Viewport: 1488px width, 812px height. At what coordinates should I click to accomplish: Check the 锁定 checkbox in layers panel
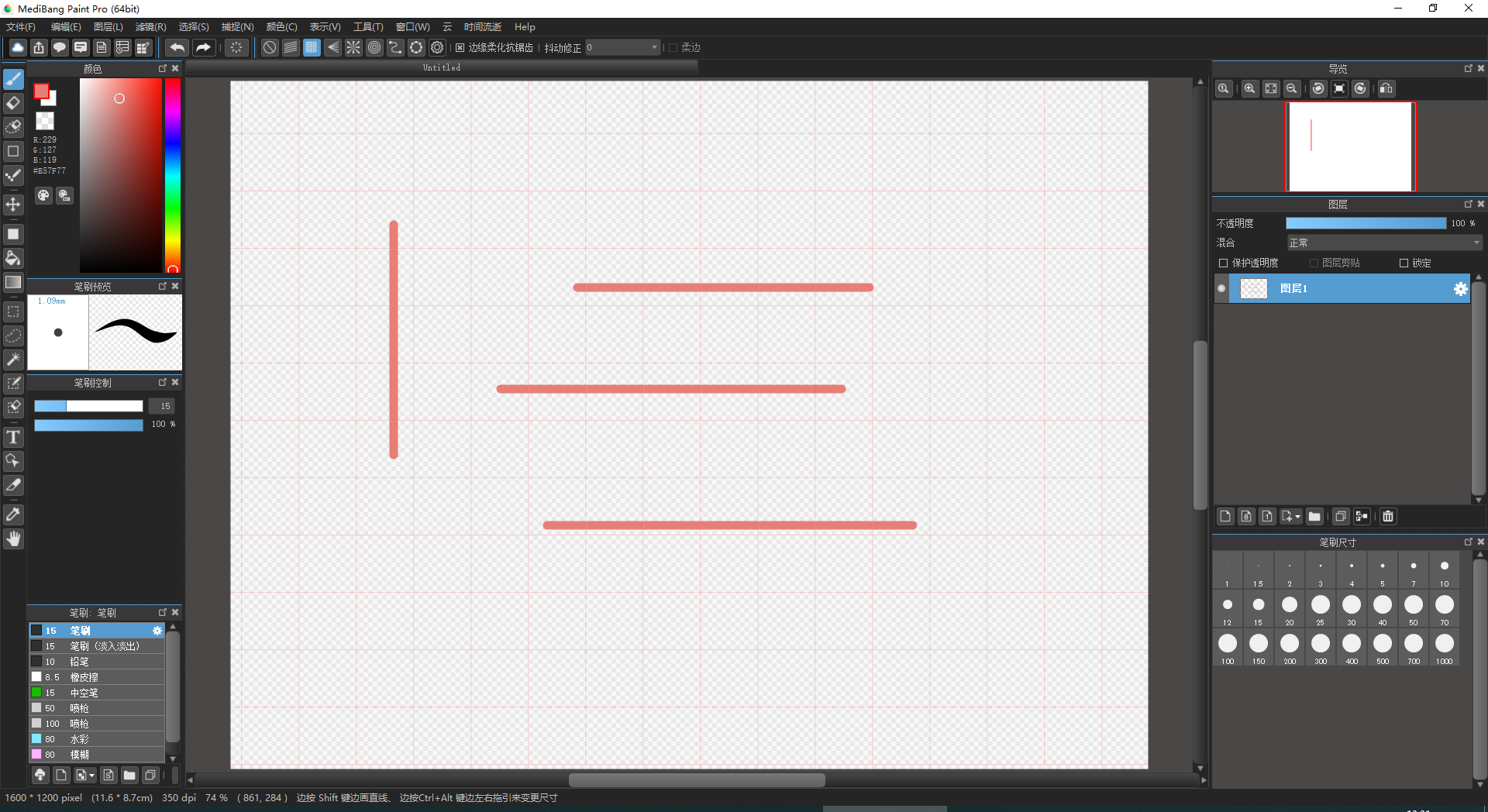(x=1403, y=263)
